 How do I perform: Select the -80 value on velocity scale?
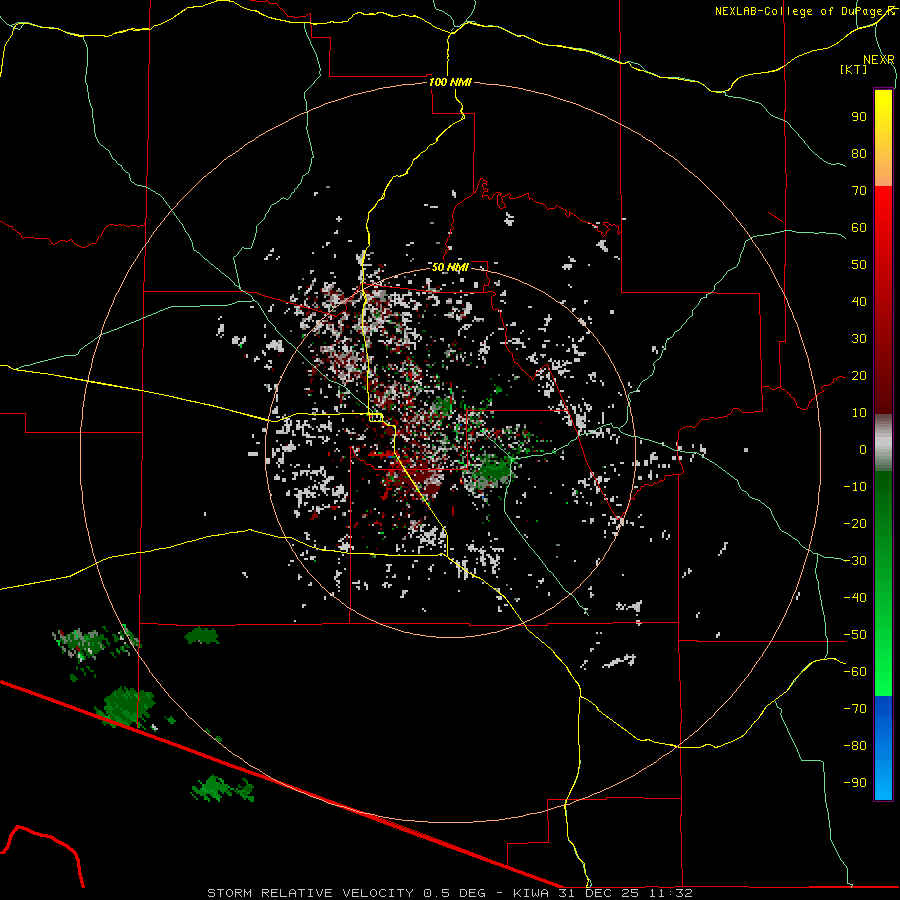[855, 746]
